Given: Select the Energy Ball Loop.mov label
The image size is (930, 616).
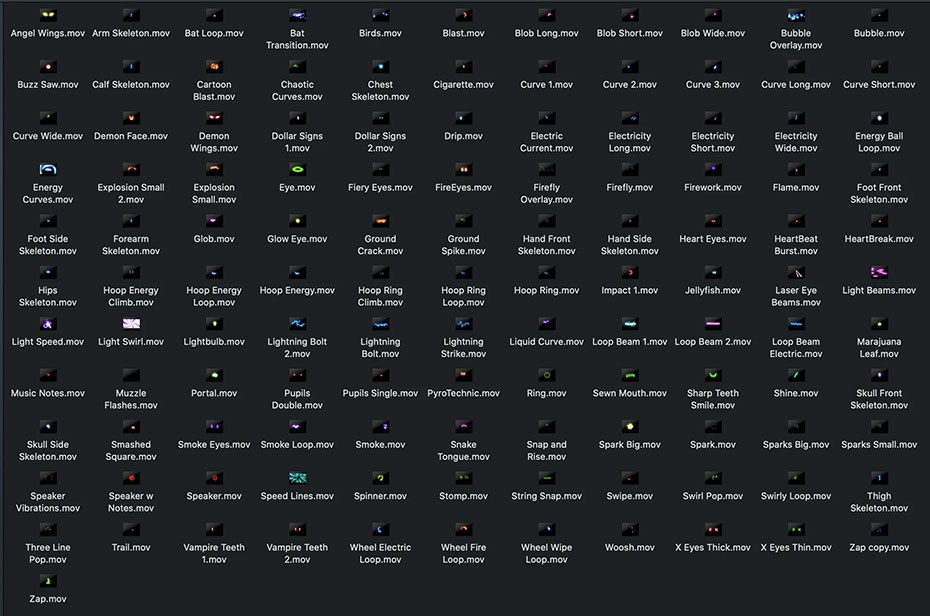Looking at the screenshot, I should click(x=879, y=142).
